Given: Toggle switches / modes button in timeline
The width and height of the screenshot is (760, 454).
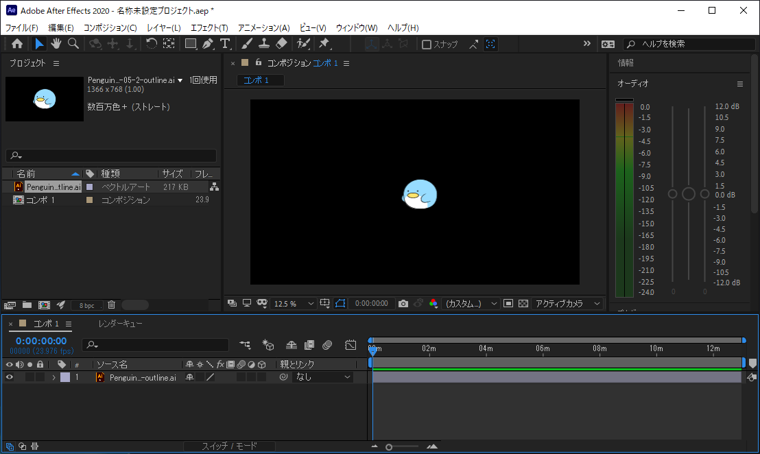Looking at the screenshot, I should tap(229, 446).
